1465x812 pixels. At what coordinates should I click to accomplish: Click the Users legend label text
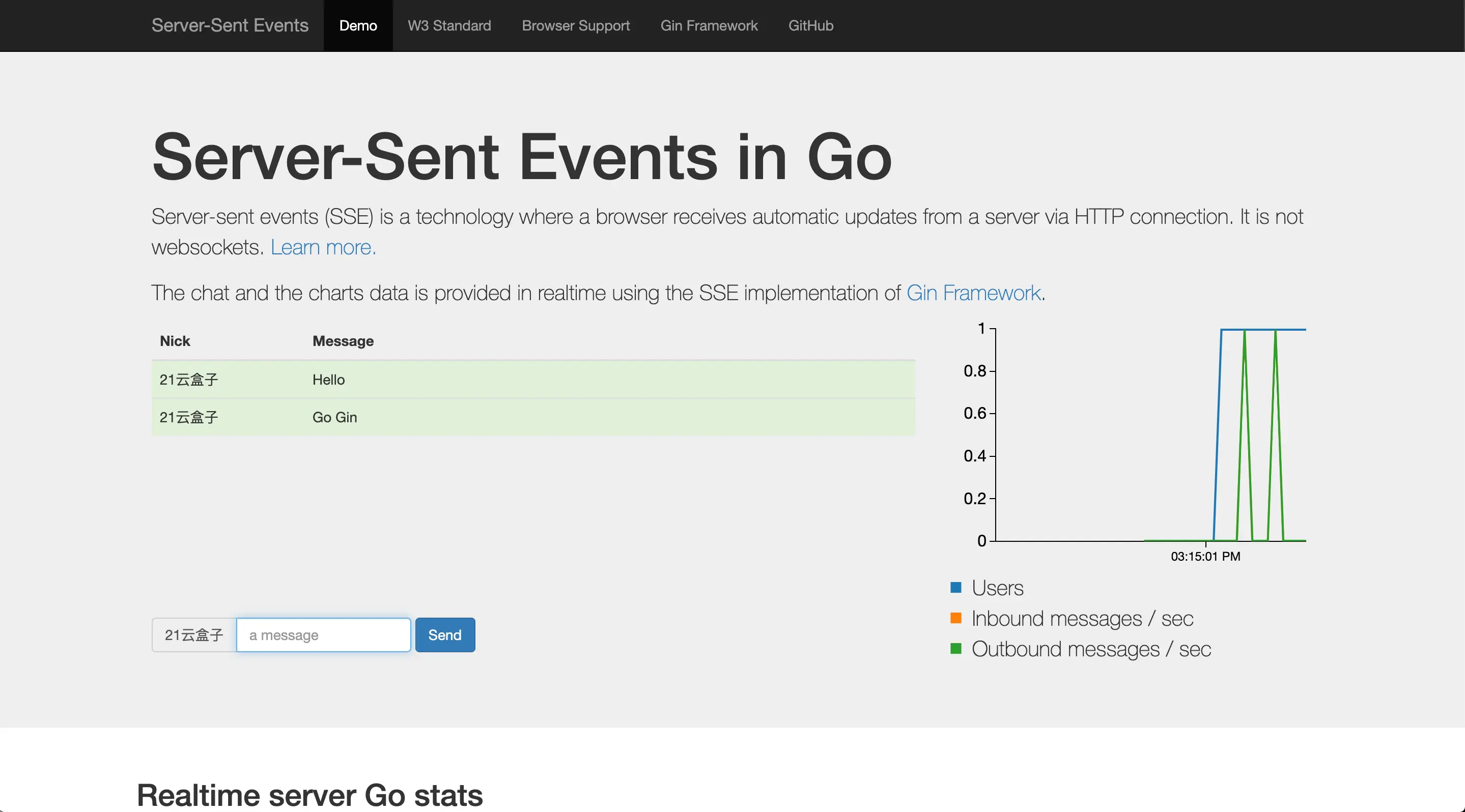click(997, 588)
